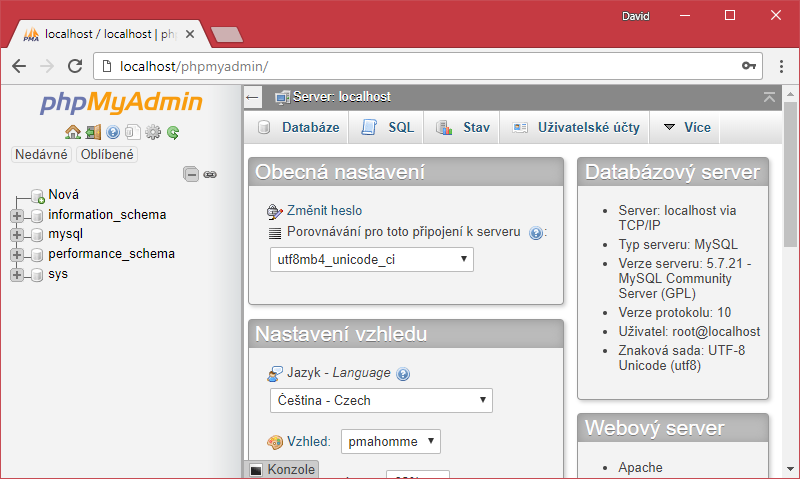This screenshot has height=479, width=800.
Task: Click the scrollbar up arrow
Action: [x=790, y=94]
